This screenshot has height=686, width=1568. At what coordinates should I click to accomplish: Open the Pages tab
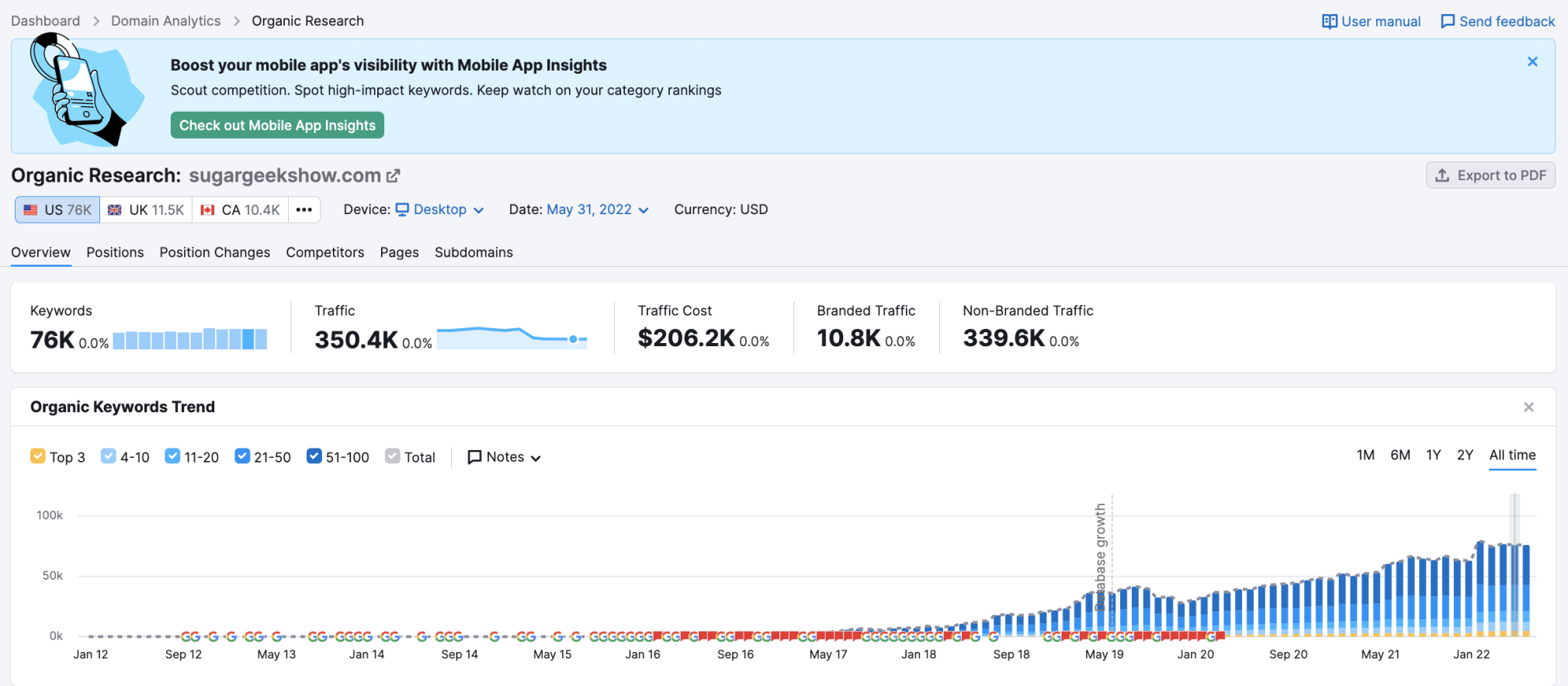(x=399, y=252)
